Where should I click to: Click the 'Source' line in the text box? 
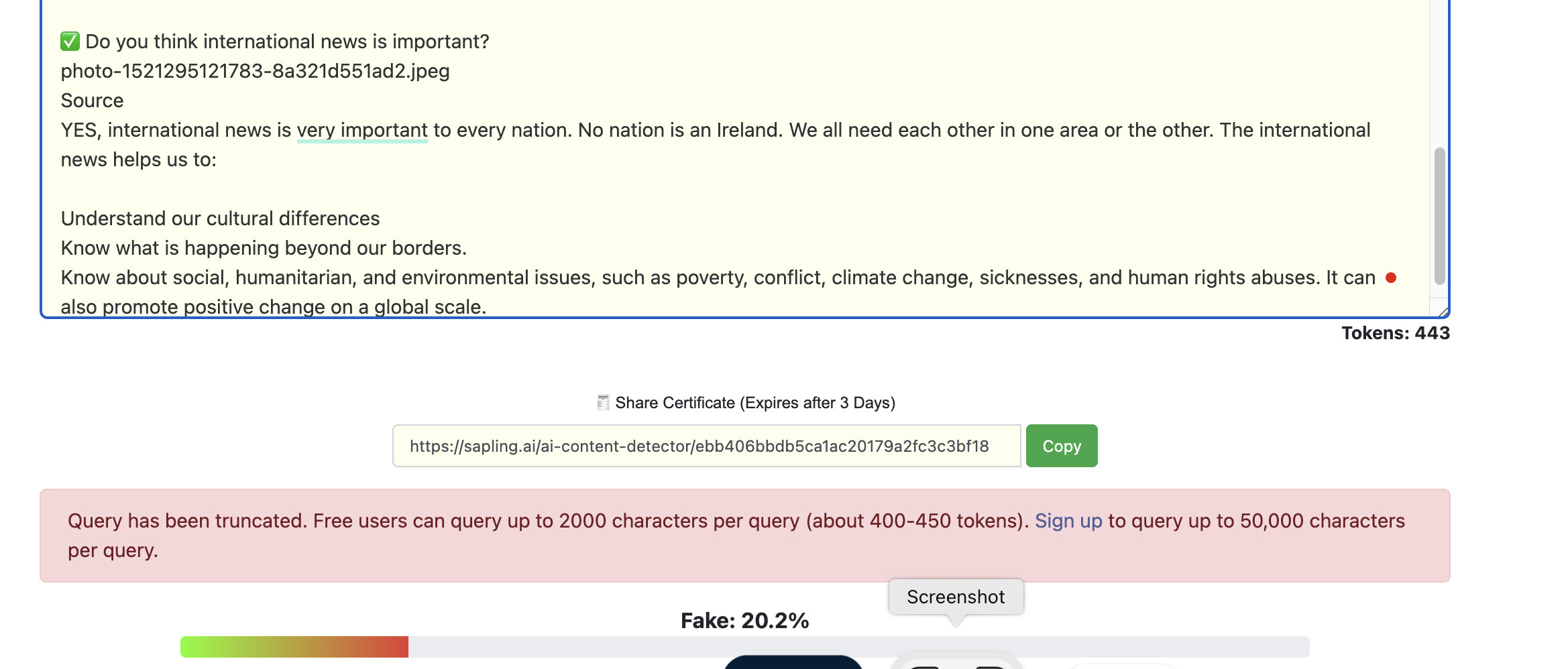(x=92, y=101)
